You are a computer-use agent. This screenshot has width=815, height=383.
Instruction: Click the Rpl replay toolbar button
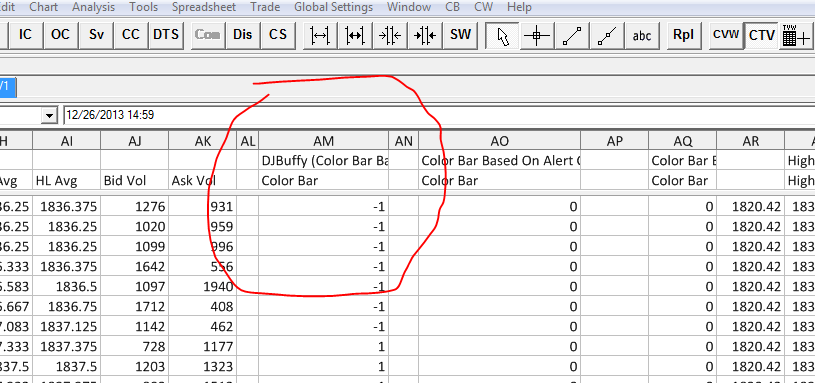683,35
